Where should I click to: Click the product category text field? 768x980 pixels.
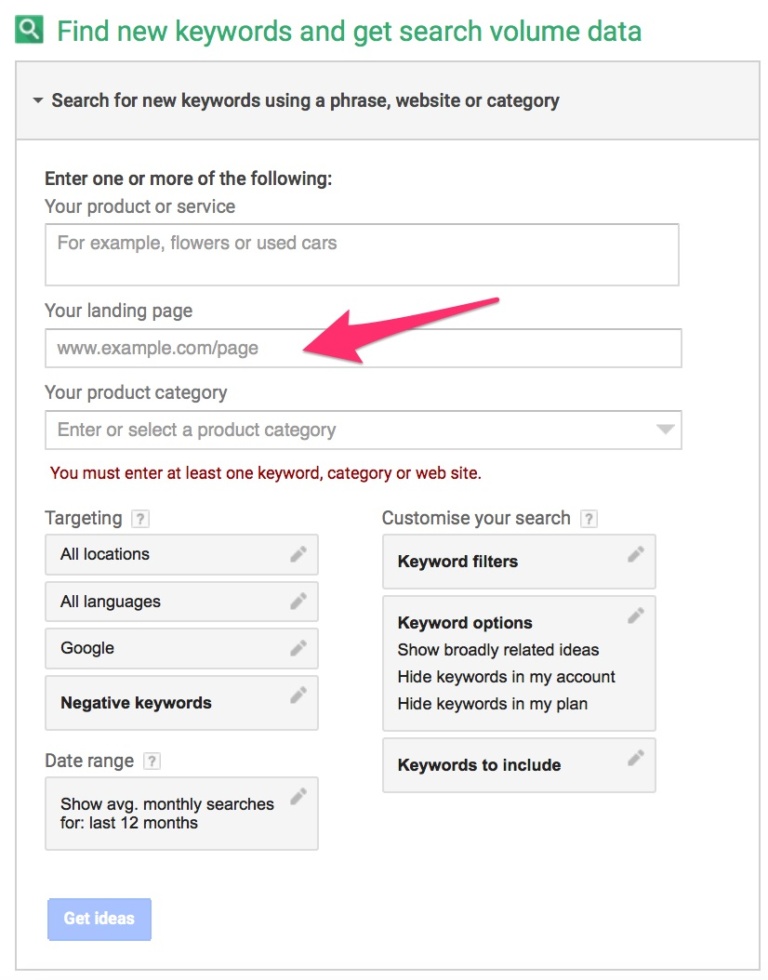coord(340,430)
